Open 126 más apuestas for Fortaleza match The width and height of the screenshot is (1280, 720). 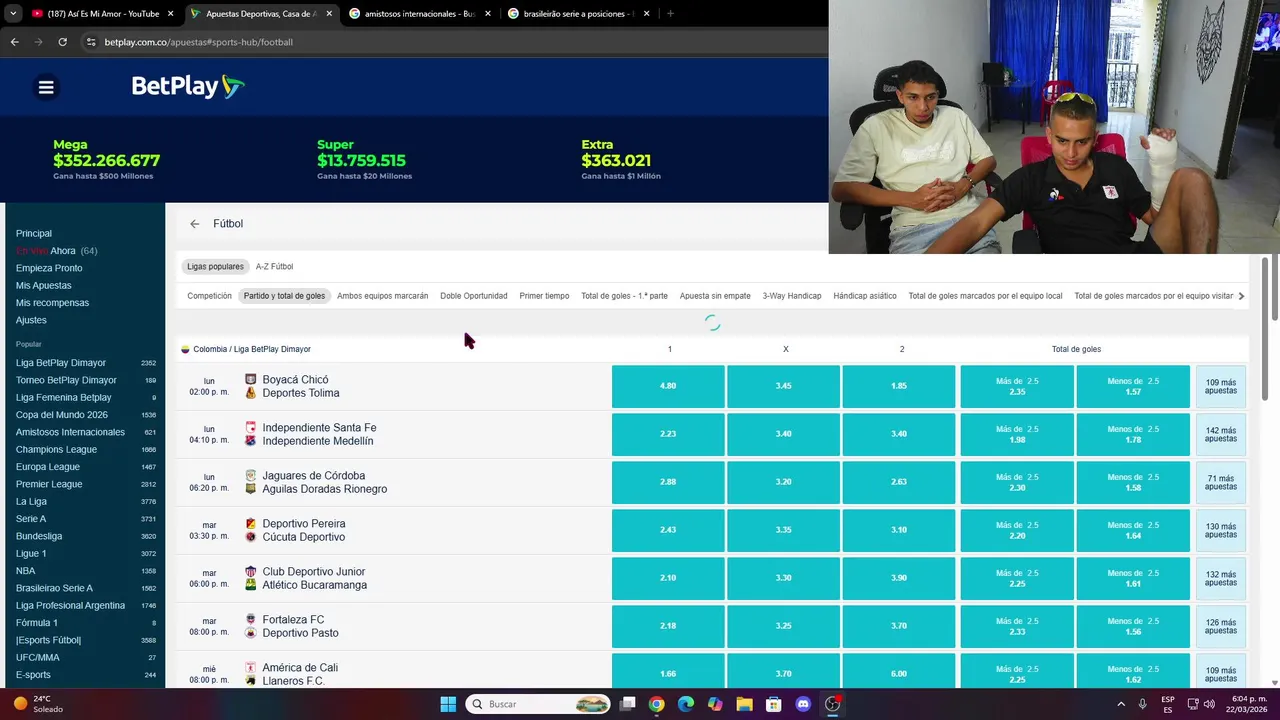click(1220, 626)
